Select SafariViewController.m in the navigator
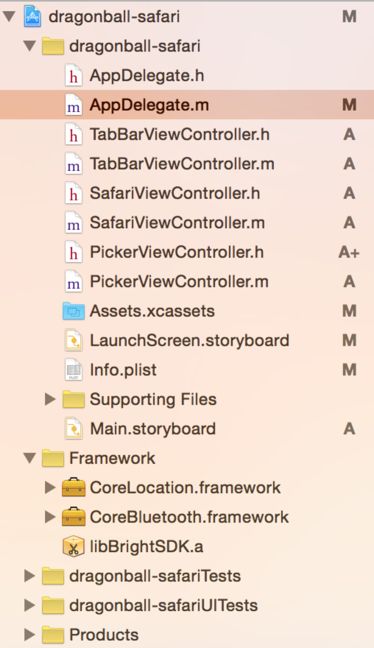This screenshot has width=374, height=648. (187, 223)
